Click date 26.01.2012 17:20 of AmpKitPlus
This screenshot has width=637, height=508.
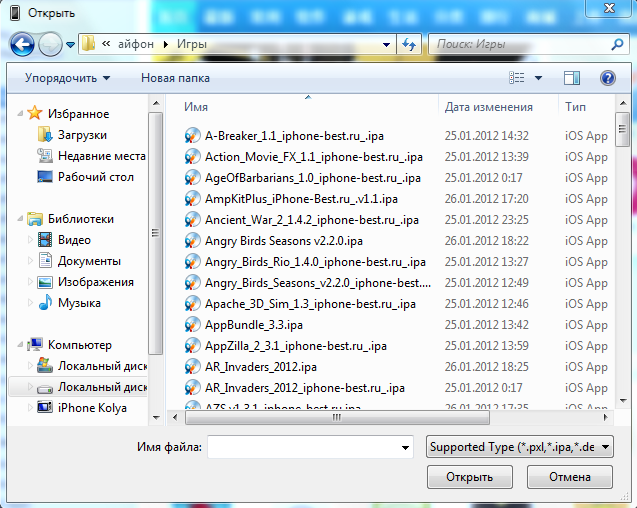pyautogui.click(x=486, y=199)
